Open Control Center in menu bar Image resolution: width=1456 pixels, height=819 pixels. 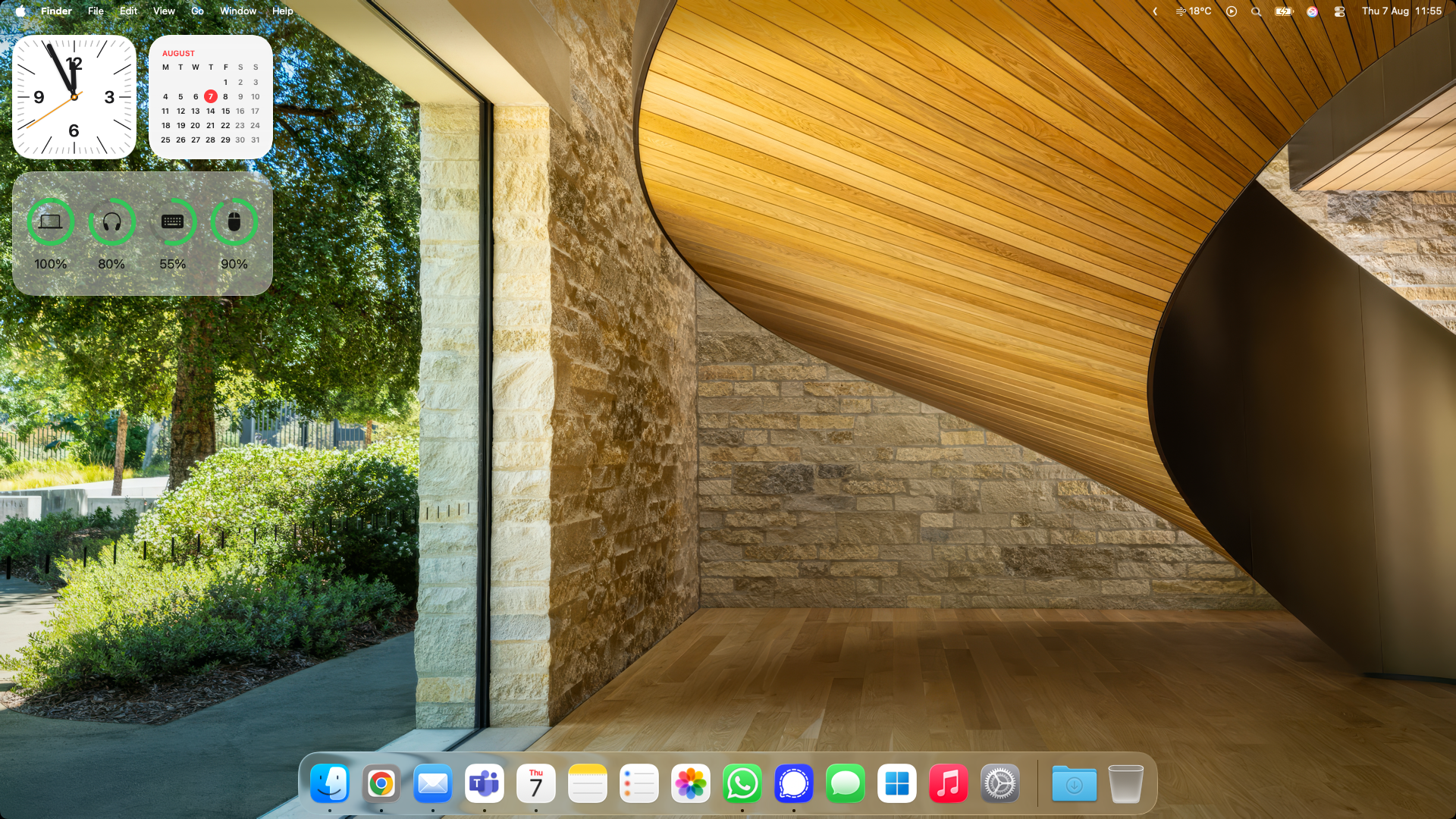click(1339, 11)
